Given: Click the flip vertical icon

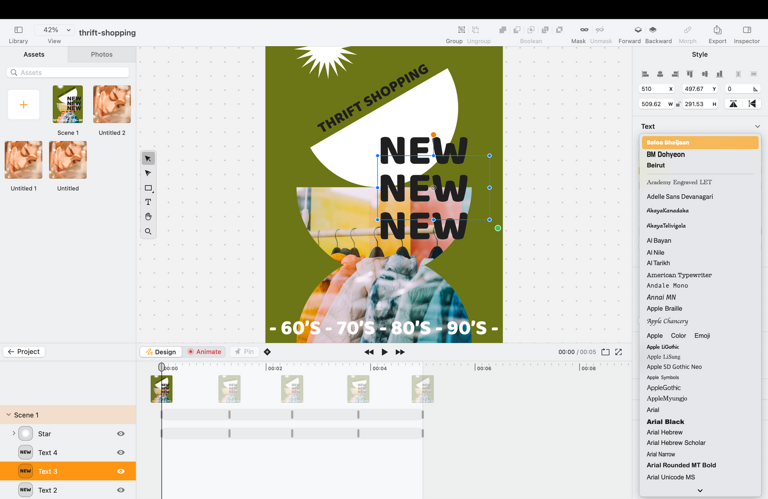Looking at the screenshot, I should [x=752, y=104].
